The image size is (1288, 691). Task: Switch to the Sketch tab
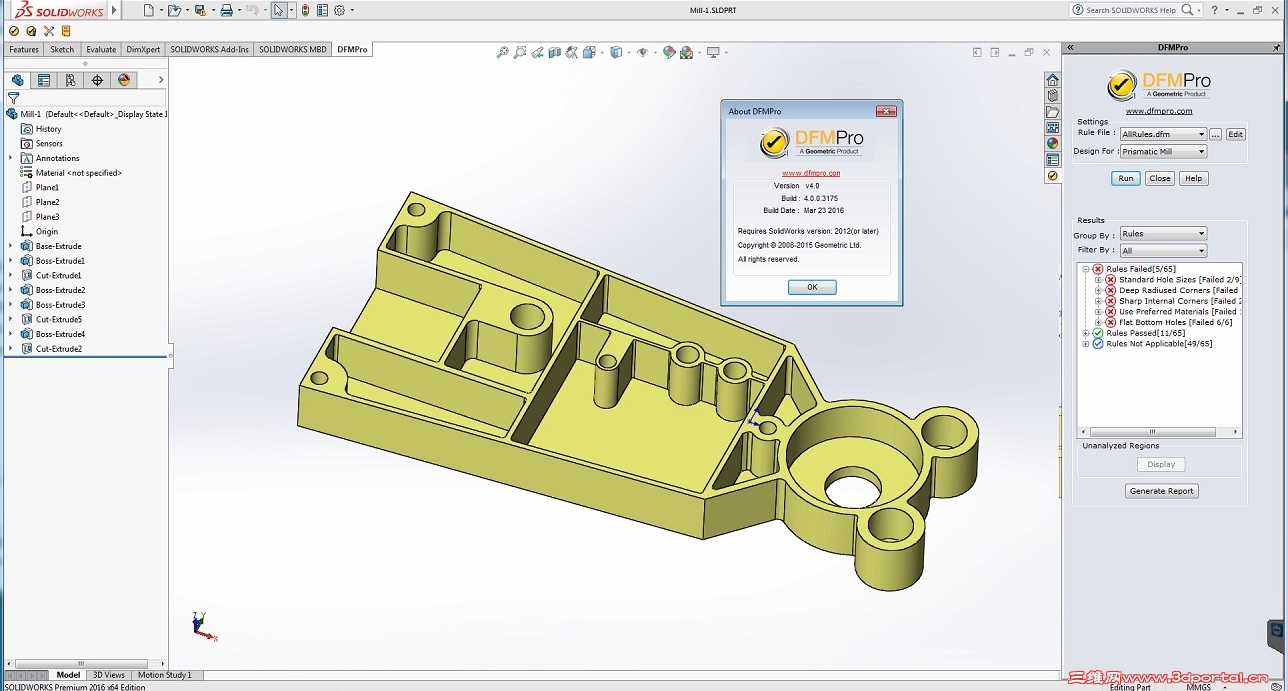point(62,49)
